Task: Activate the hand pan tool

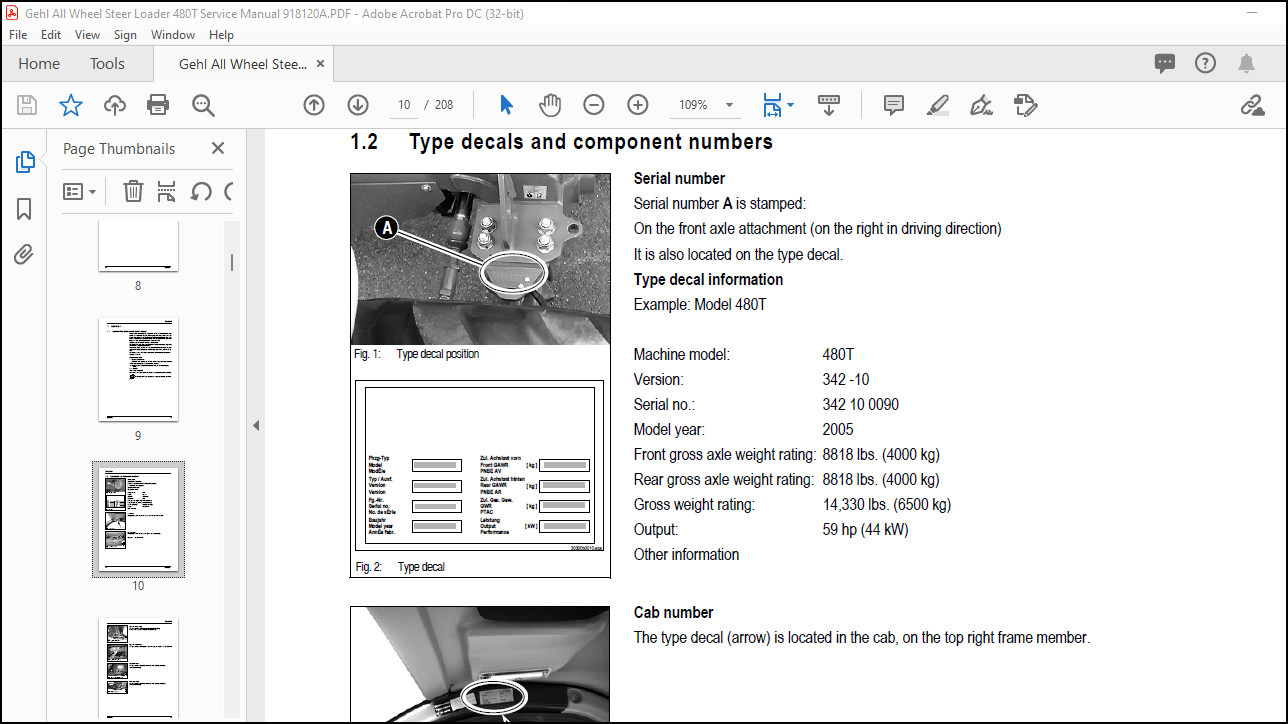Action: click(x=550, y=105)
